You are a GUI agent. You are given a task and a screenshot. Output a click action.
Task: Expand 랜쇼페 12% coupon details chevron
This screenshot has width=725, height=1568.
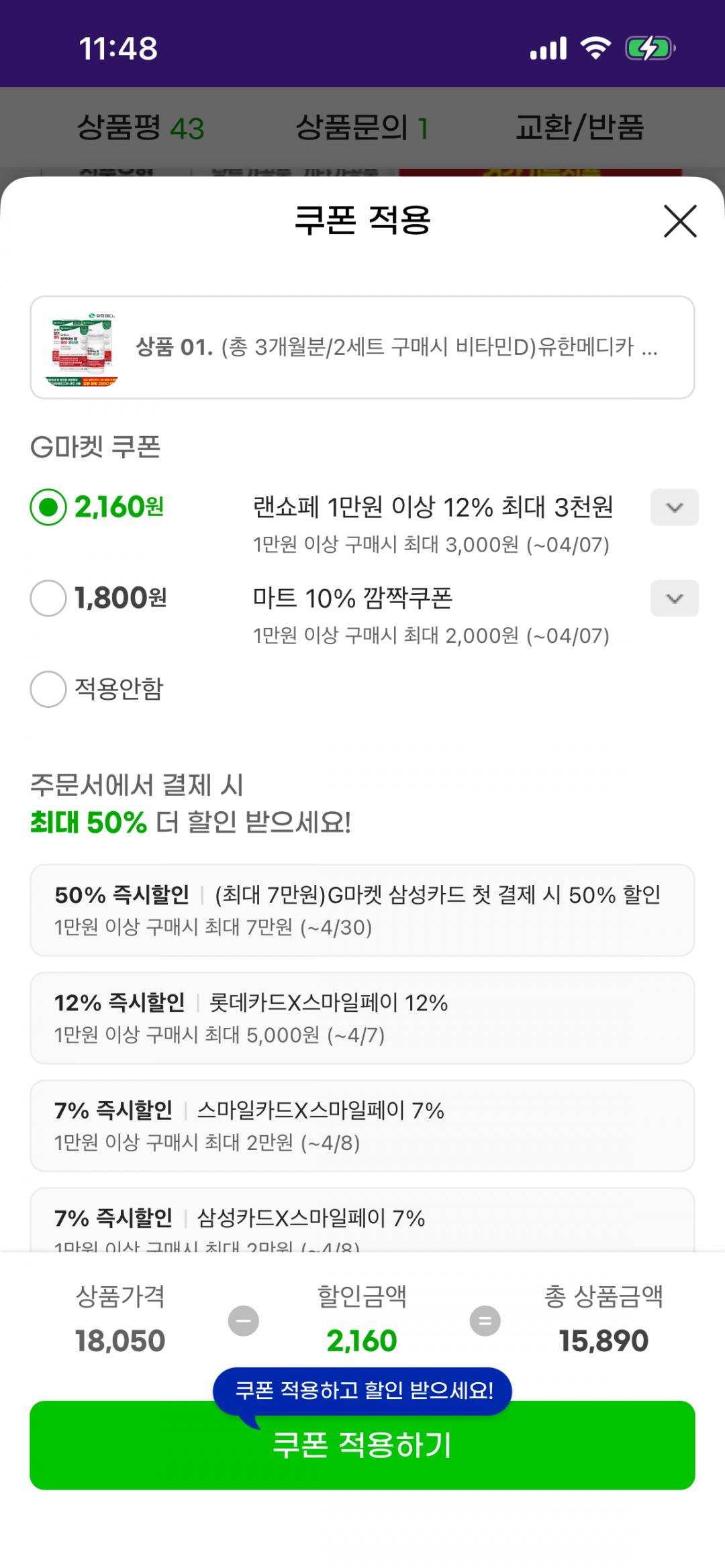(x=674, y=507)
